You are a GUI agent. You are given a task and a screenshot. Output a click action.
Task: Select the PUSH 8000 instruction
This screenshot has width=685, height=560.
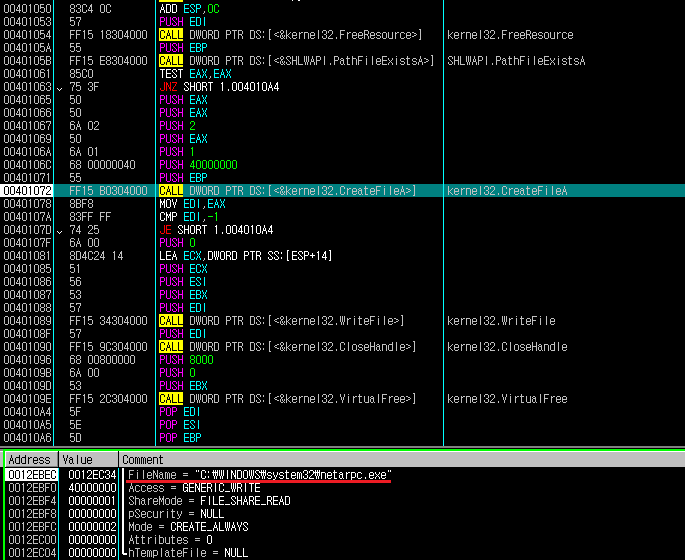pos(187,360)
